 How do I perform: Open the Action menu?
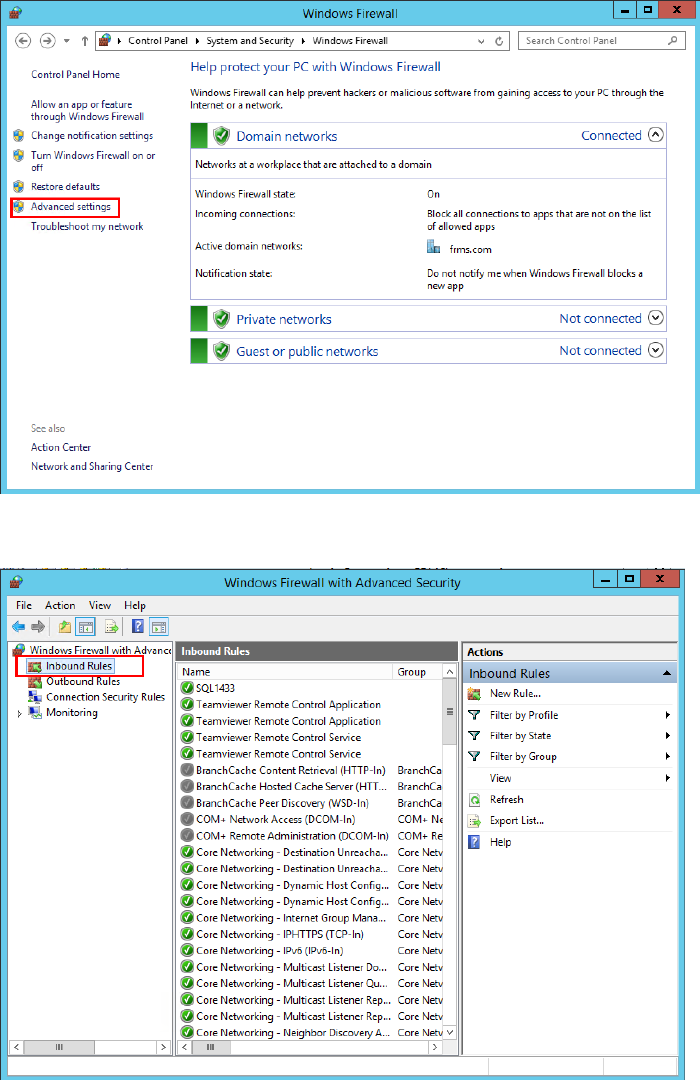(x=60, y=605)
